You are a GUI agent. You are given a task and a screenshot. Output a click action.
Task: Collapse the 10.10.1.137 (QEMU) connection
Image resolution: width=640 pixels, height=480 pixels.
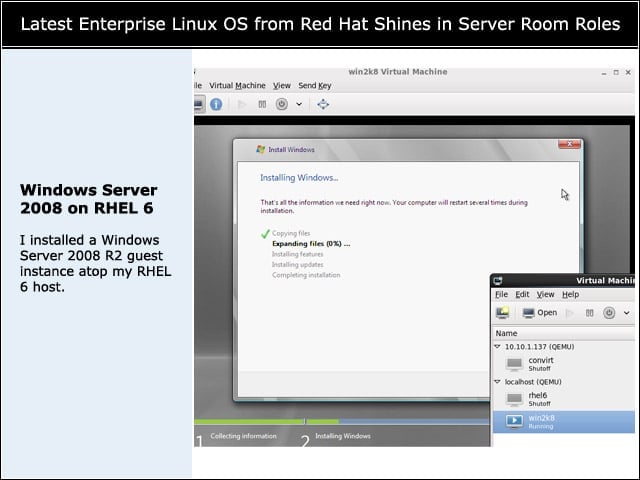click(x=497, y=347)
